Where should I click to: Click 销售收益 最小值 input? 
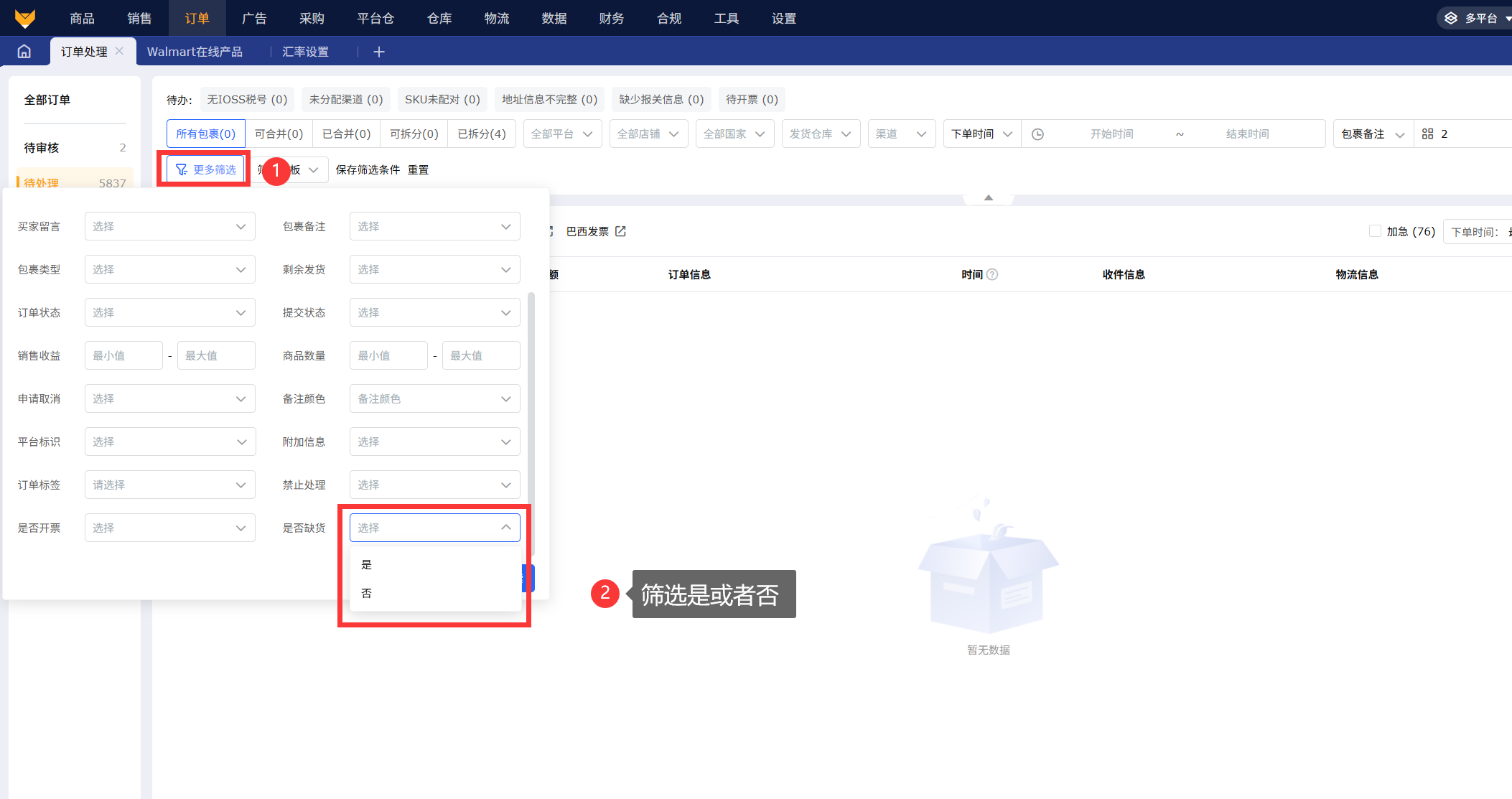(123, 355)
